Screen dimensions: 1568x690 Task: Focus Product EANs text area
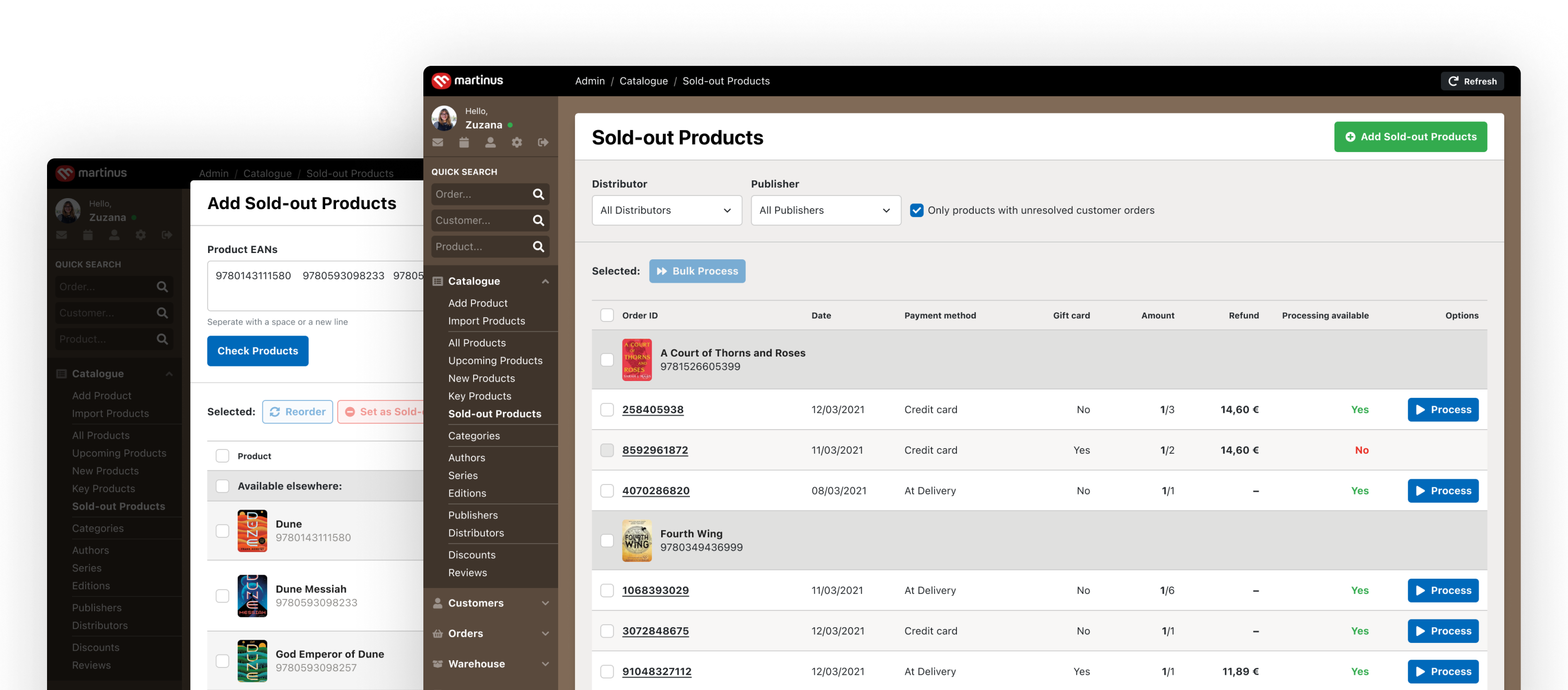point(315,286)
